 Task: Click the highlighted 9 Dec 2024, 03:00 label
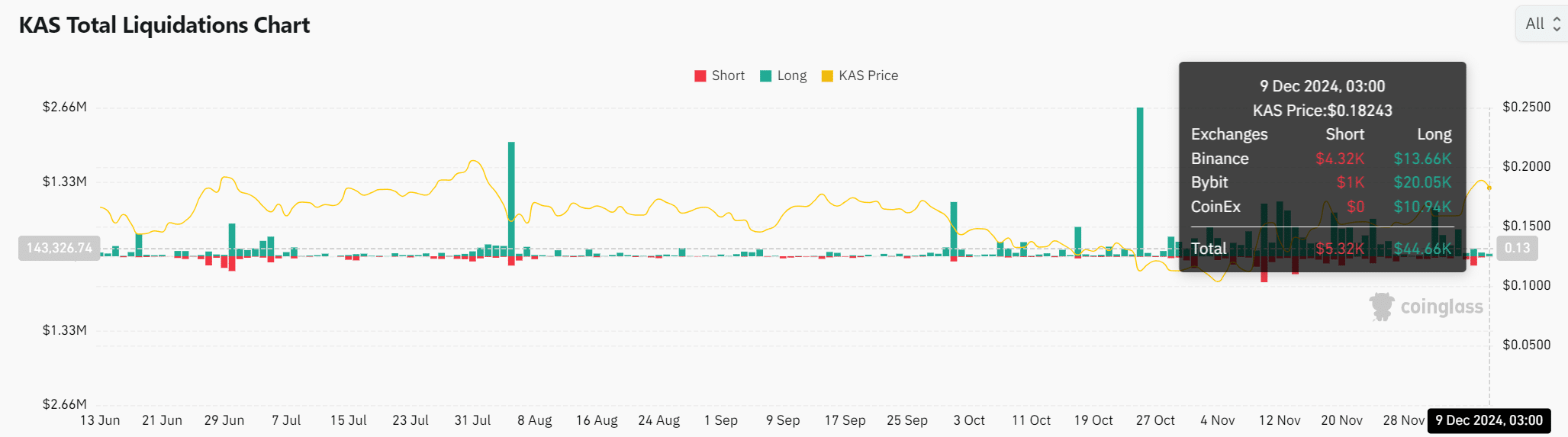tap(1489, 420)
